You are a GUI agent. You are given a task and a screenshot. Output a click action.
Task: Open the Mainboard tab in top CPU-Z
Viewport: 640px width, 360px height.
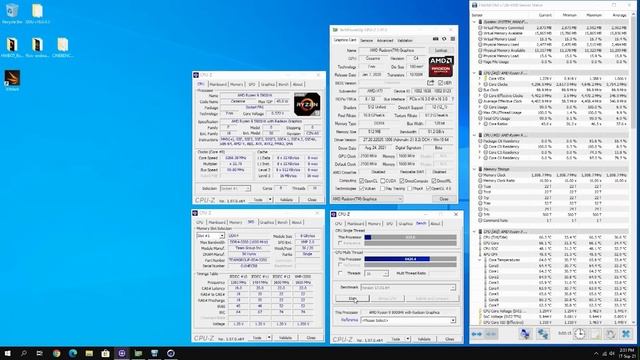tap(218, 84)
